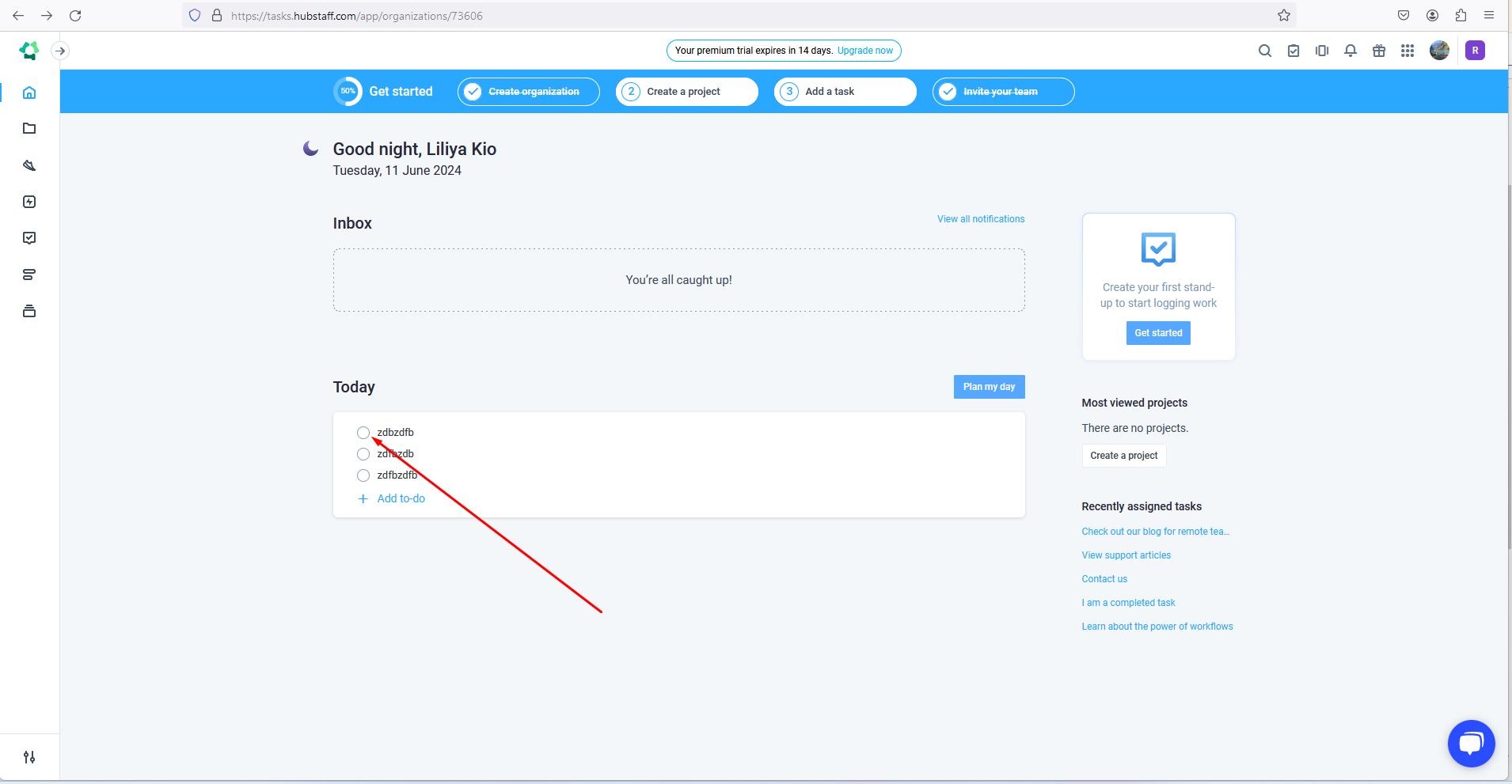Open settings sliders icon at sidebar bottom
The image size is (1512, 784).
(29, 757)
